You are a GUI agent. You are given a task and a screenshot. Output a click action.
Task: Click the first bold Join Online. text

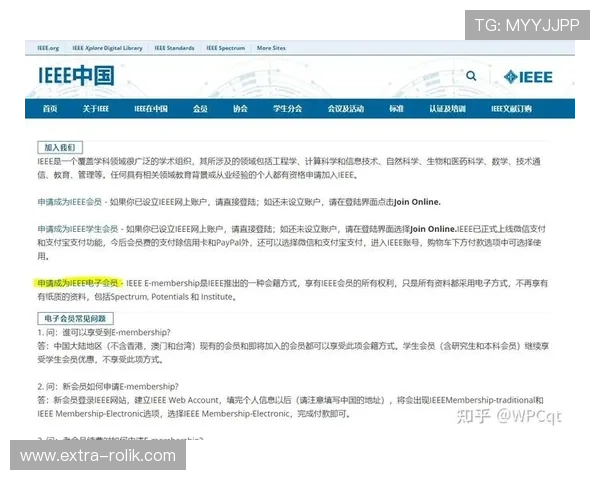[417, 202]
